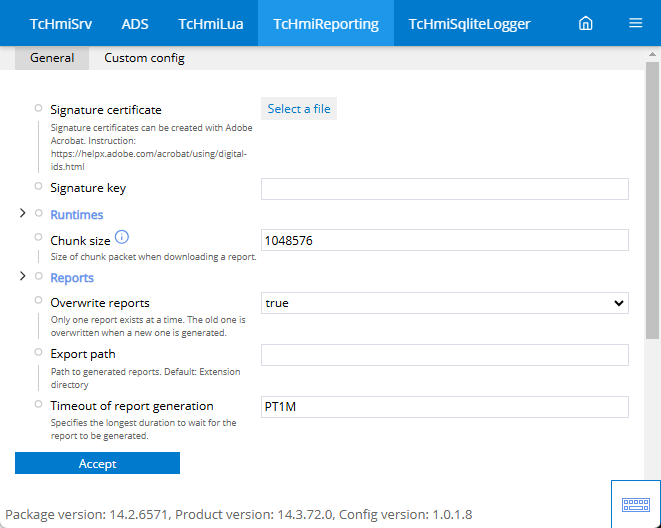Expand the Reports section chevron
661x528 pixels.
pos(23,276)
